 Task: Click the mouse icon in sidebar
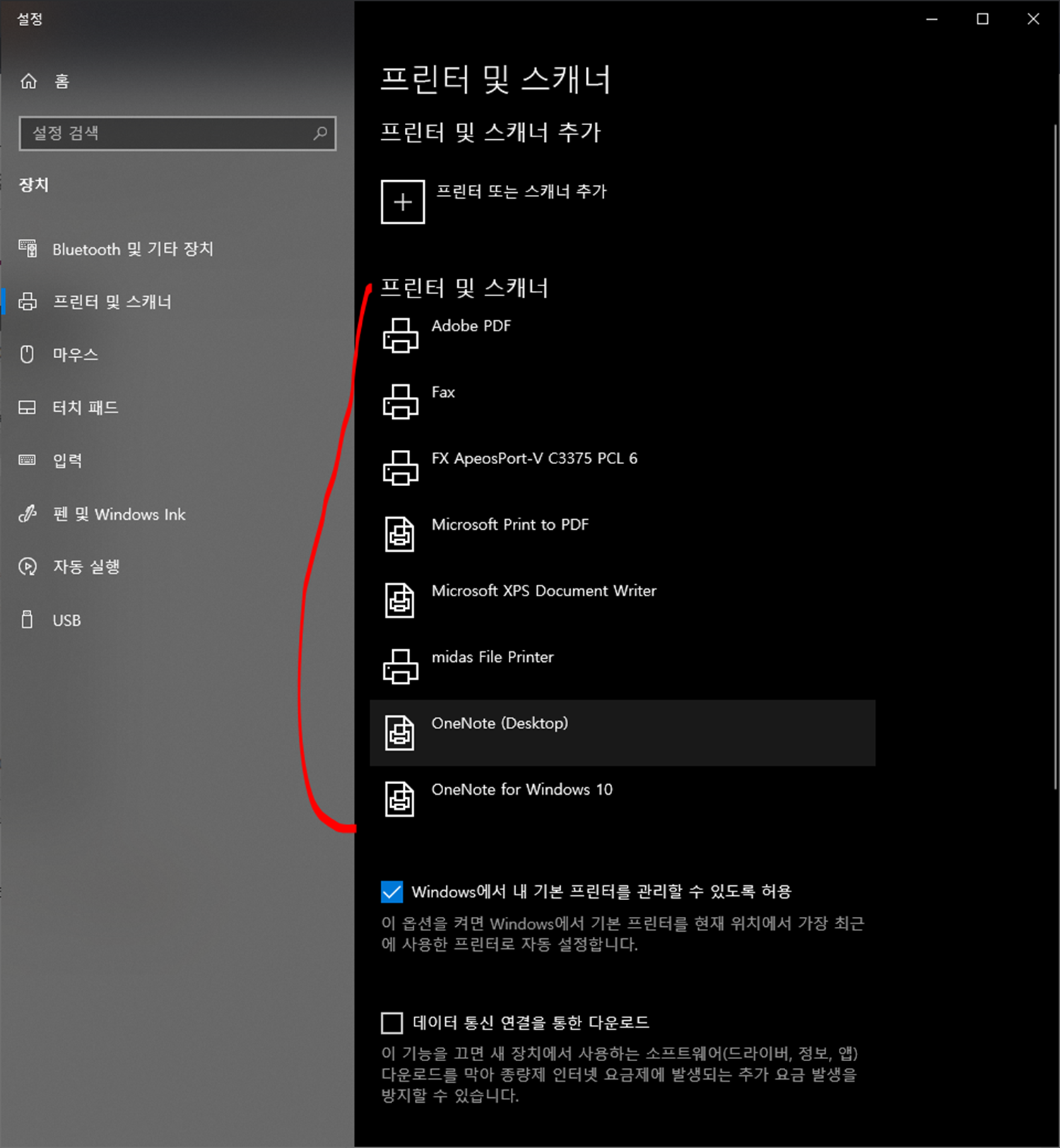tap(28, 355)
